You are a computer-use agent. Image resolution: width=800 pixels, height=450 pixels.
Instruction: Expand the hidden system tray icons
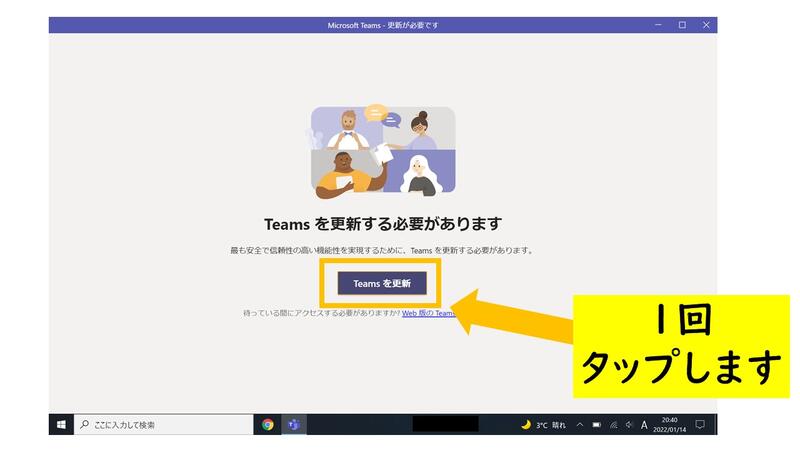click(579, 424)
